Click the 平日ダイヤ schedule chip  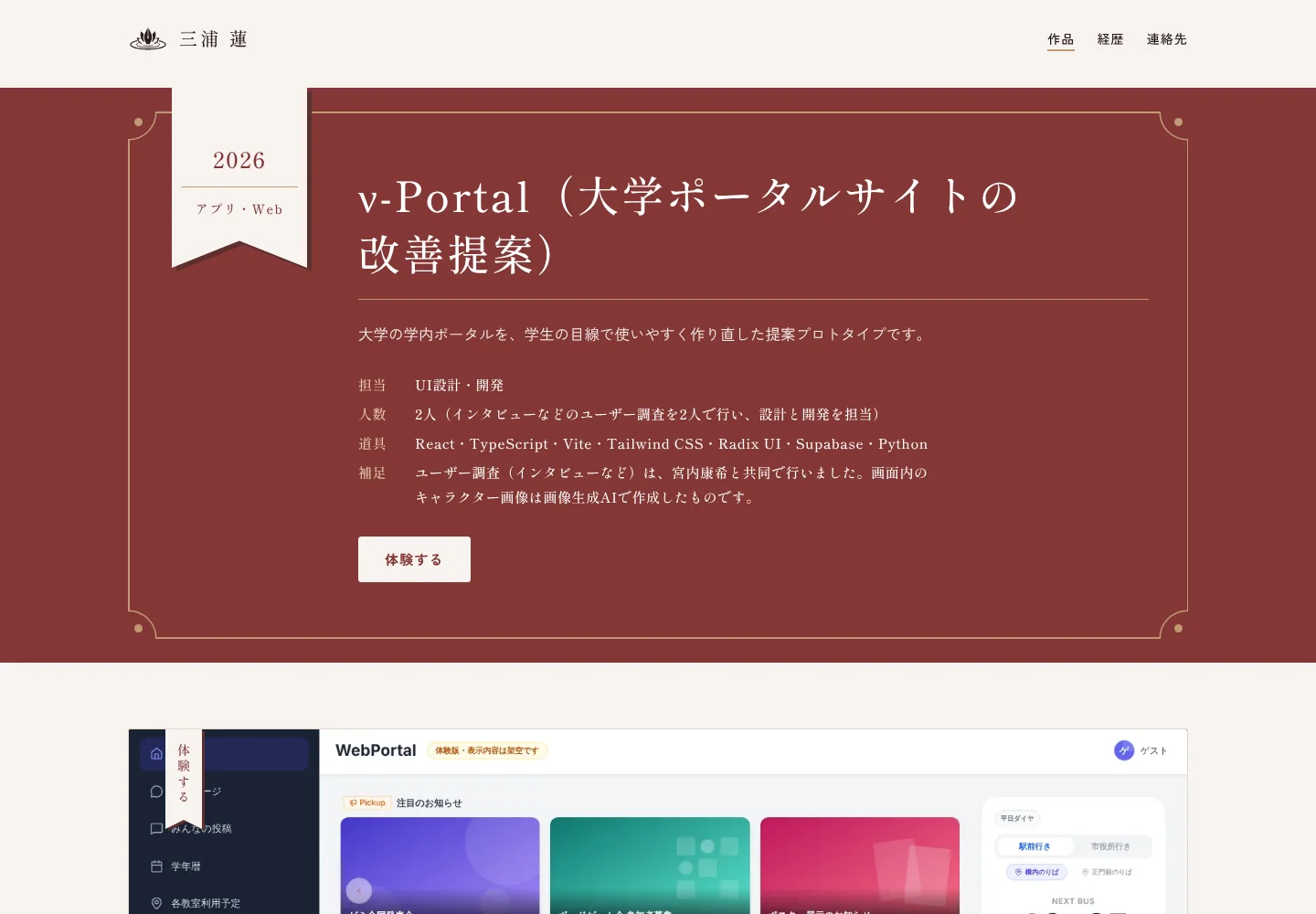pos(1017,819)
